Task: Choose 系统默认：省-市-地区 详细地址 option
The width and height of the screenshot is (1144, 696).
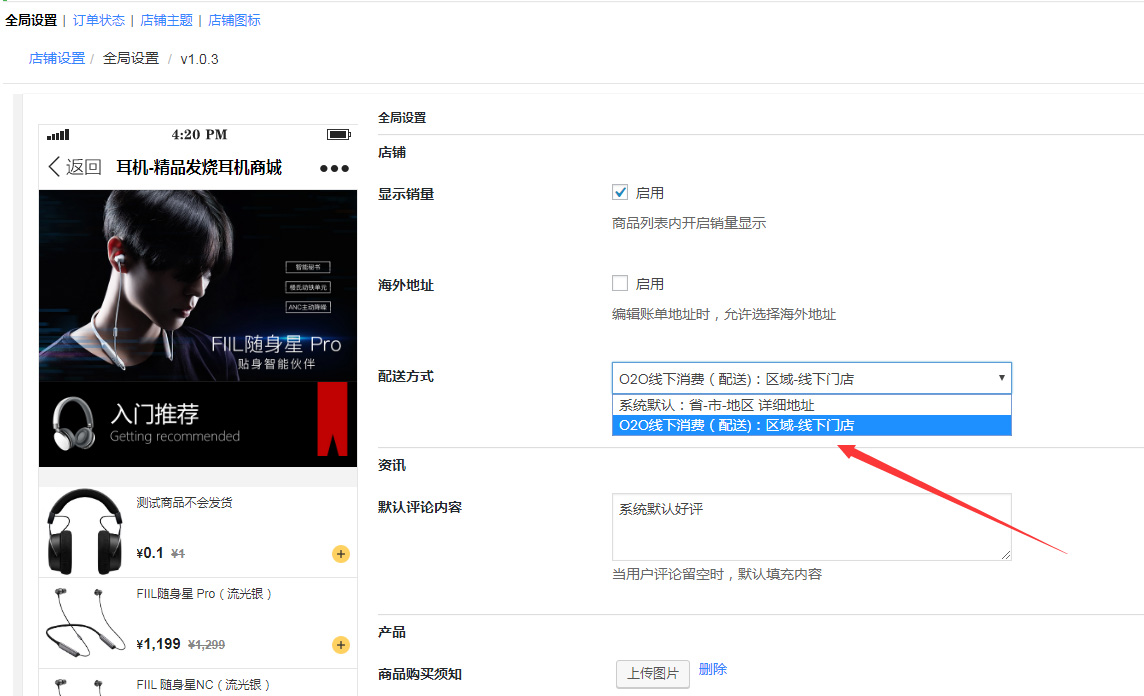Action: (x=811, y=405)
